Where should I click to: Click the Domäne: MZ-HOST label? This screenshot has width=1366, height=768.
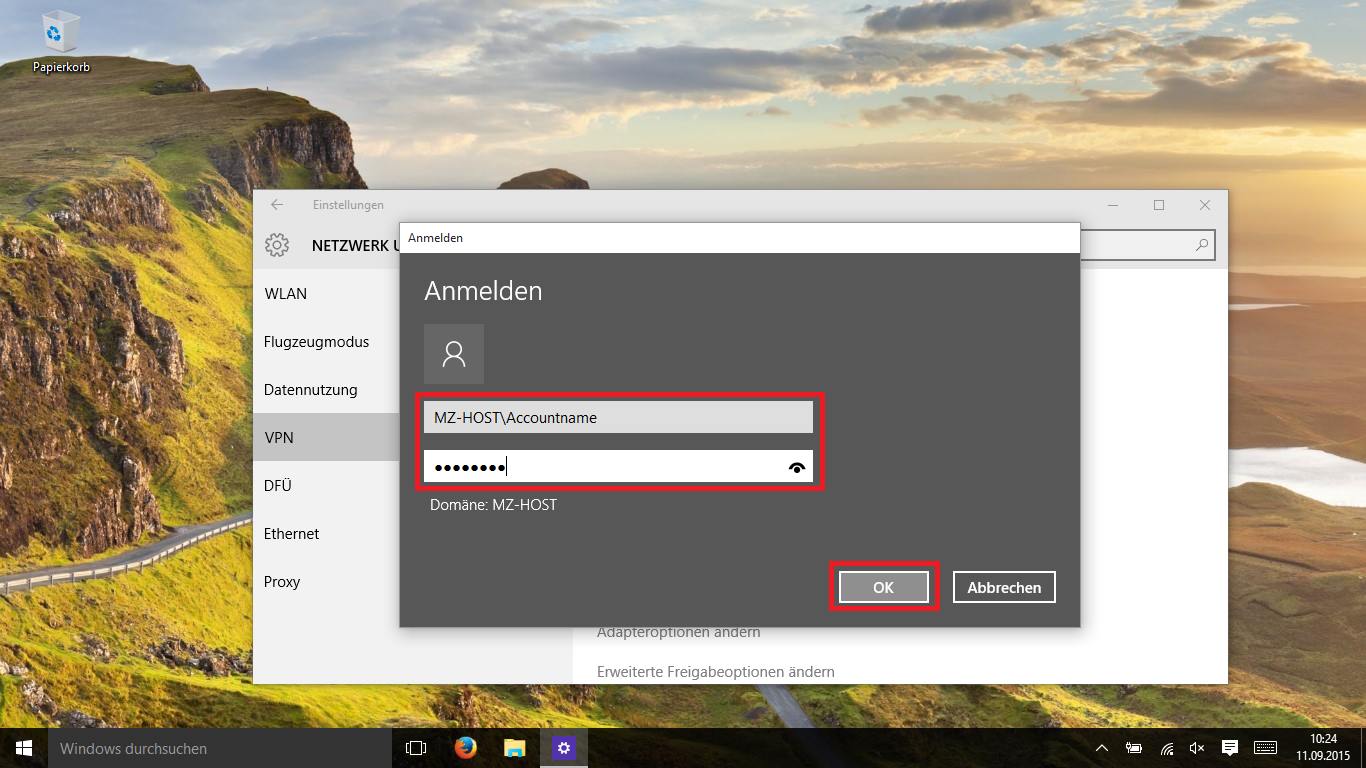tap(493, 505)
